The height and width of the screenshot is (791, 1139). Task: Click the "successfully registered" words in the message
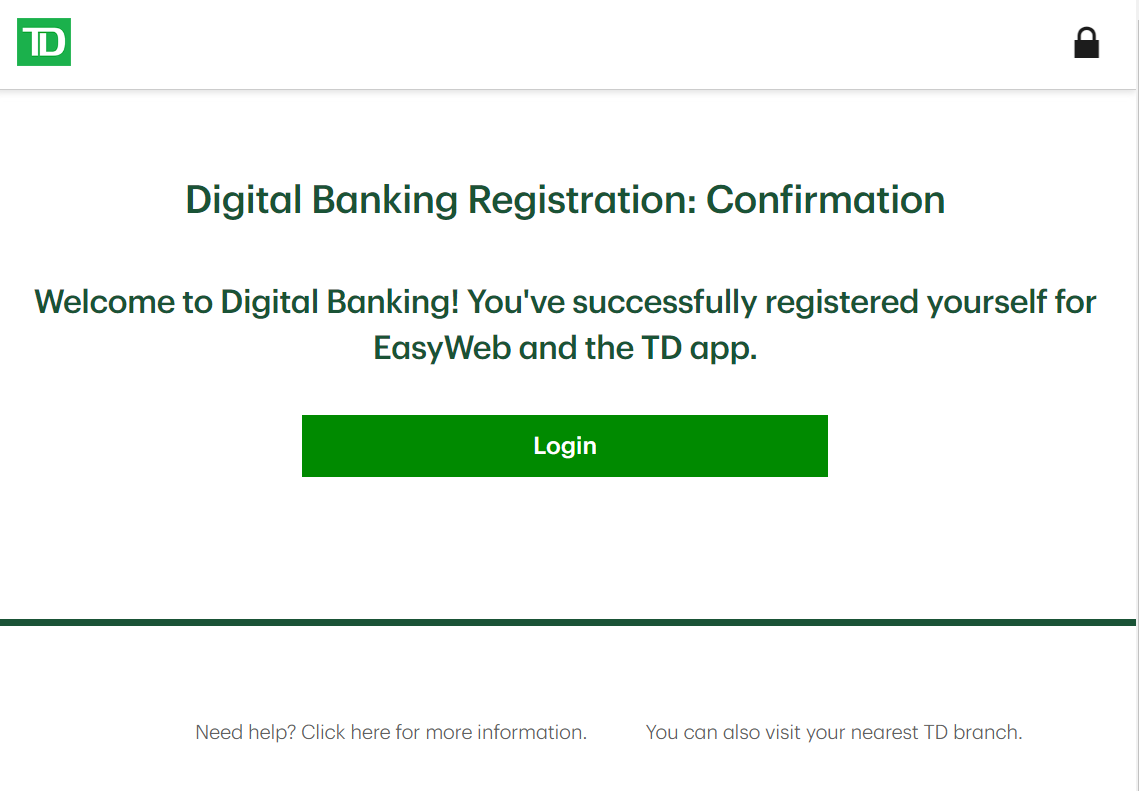click(745, 302)
